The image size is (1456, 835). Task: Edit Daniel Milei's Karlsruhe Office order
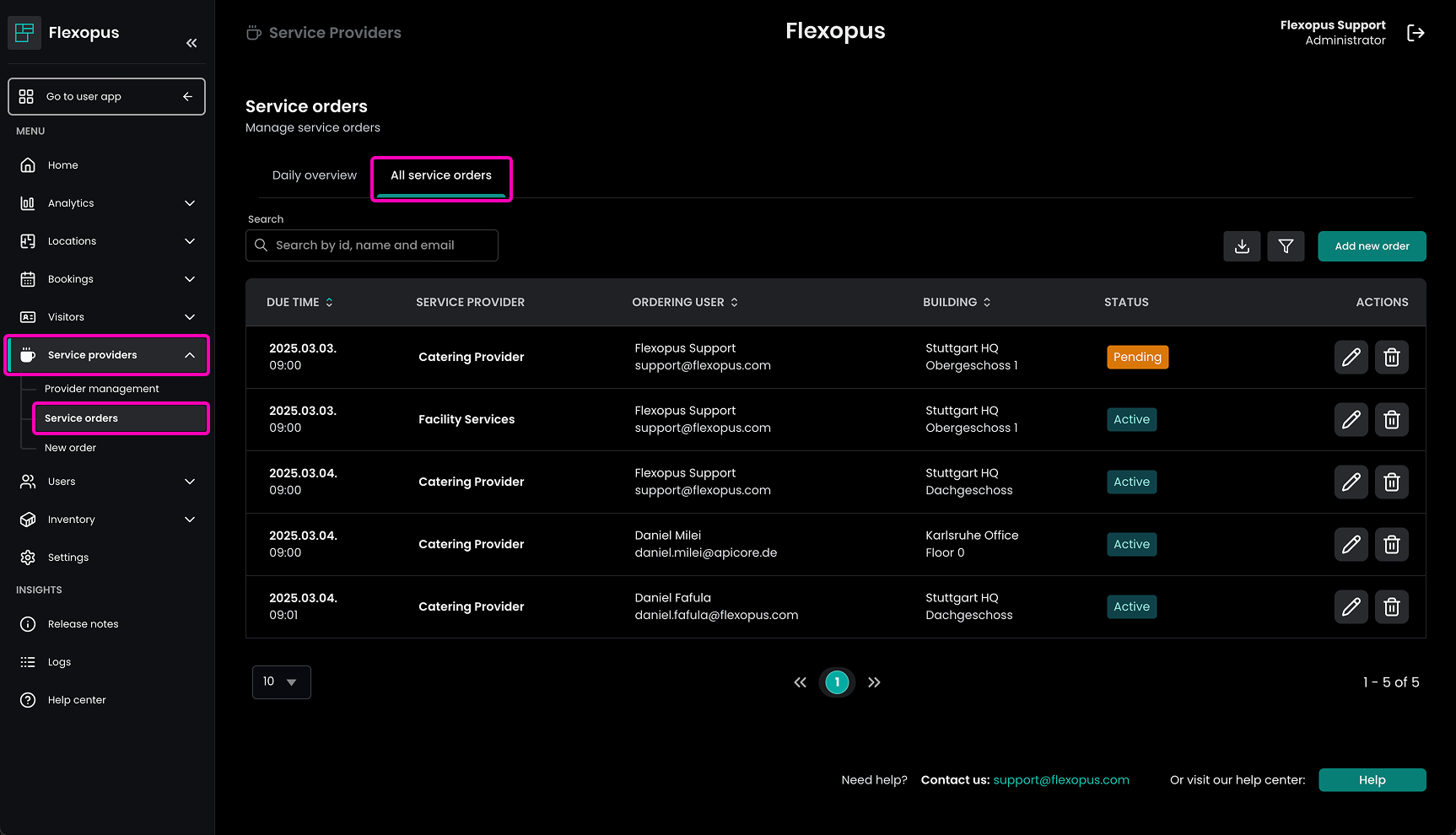click(1351, 545)
